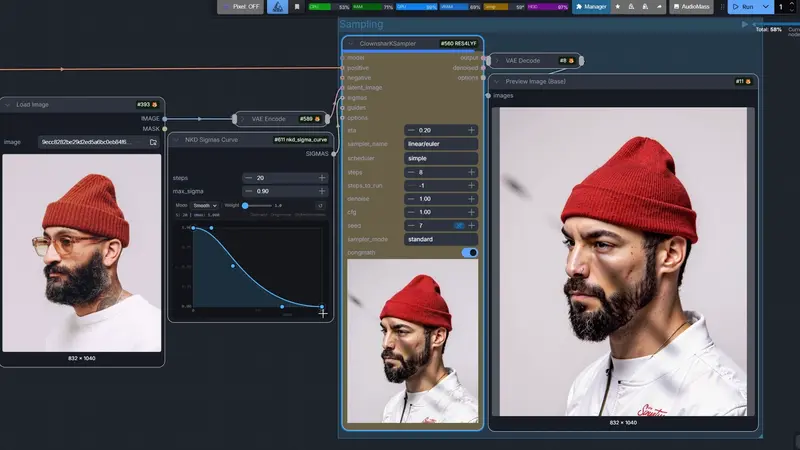Click the star favorites icon next to Manager
The height and width of the screenshot is (450, 800).
click(617, 7)
